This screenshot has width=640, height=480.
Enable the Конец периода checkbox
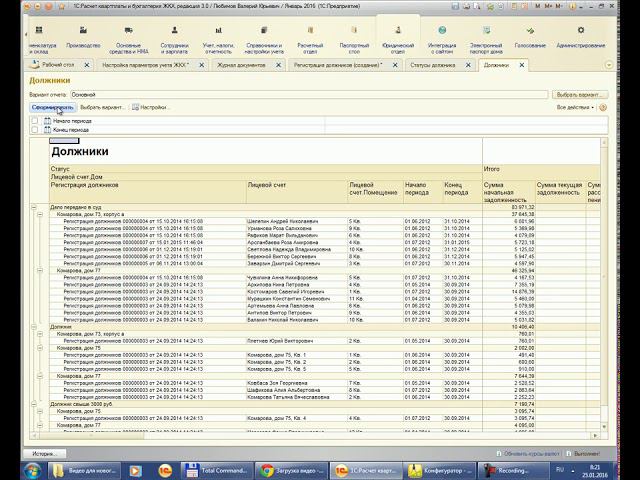(36, 130)
